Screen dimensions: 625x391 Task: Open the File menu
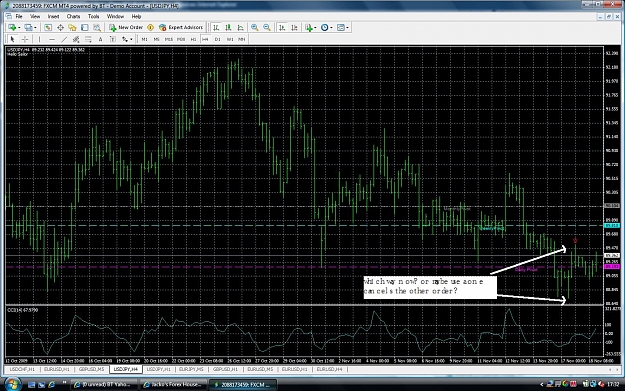[x=19, y=16]
